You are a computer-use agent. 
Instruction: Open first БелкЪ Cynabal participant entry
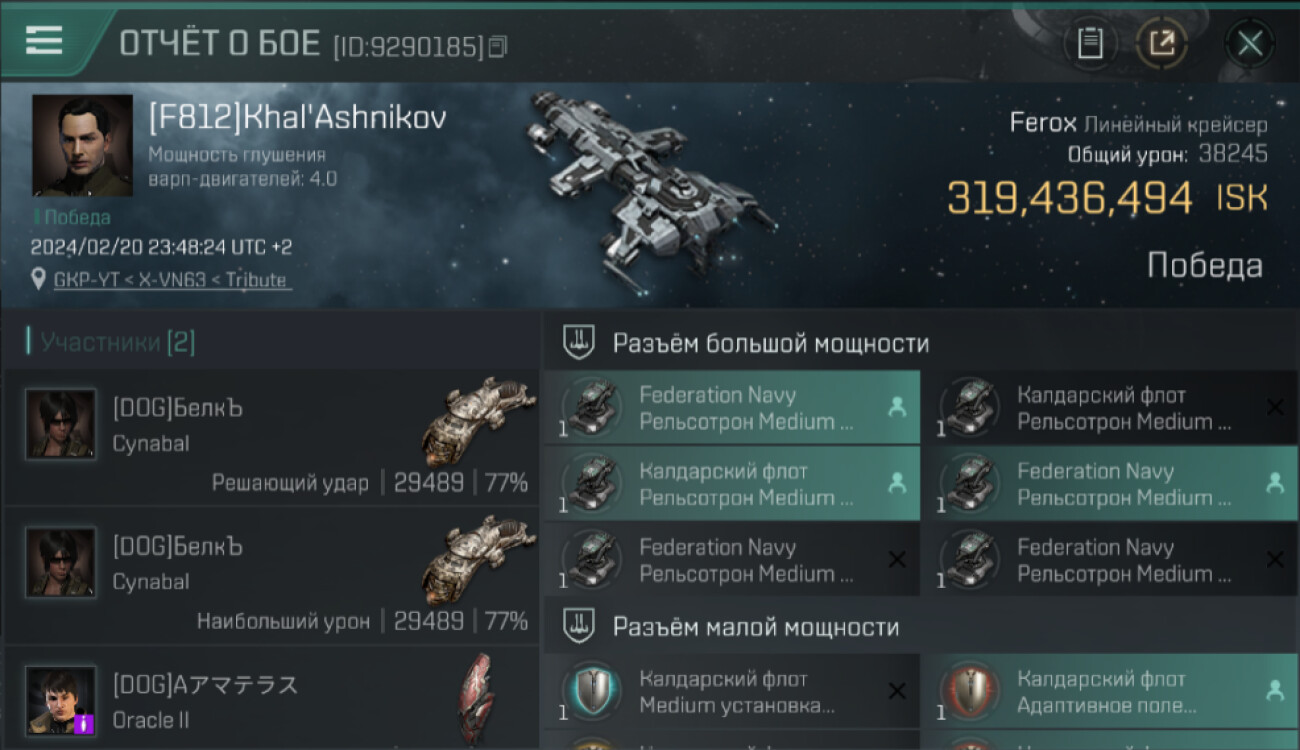(x=271, y=438)
